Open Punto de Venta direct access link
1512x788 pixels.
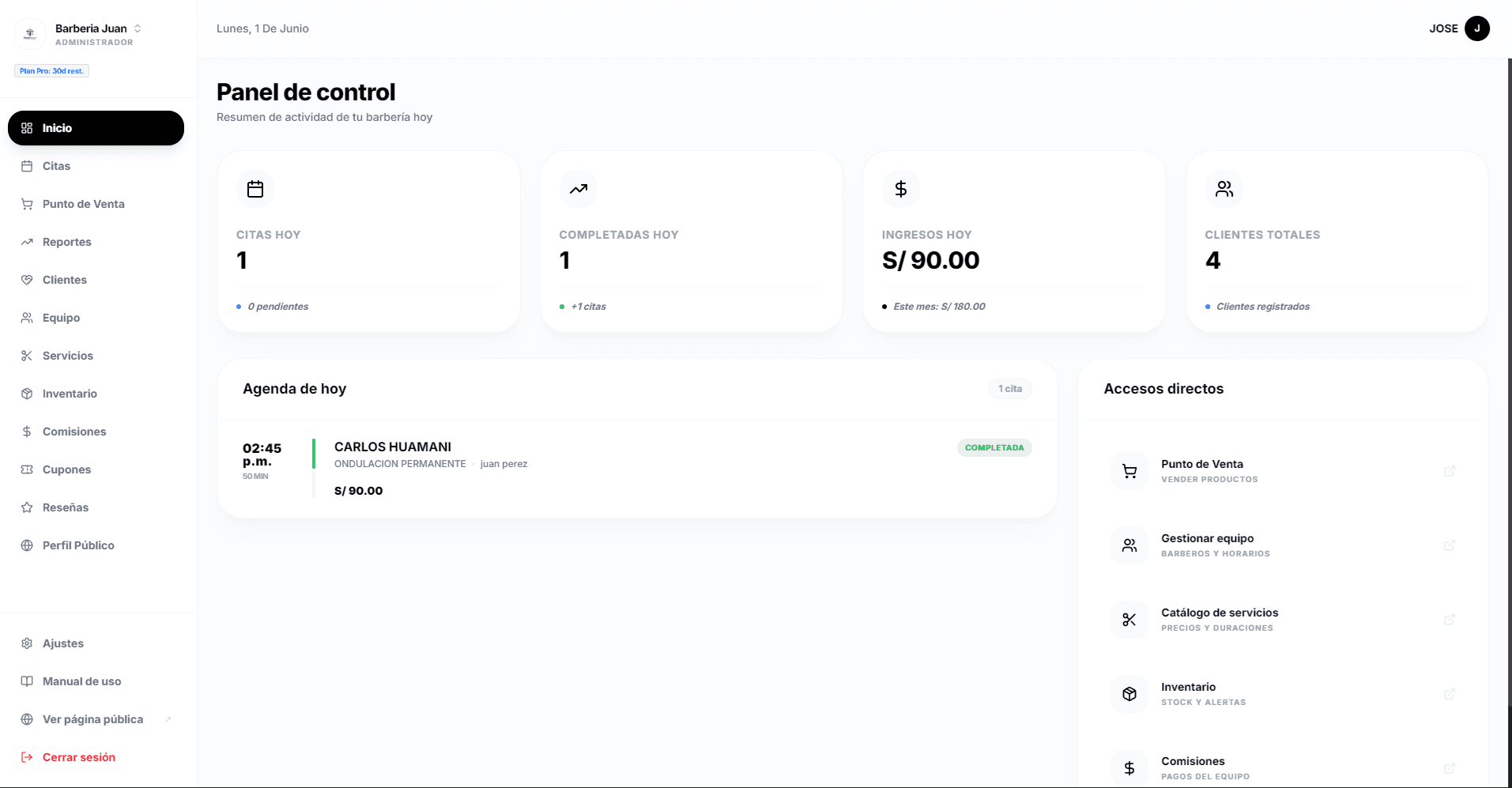pos(1284,471)
